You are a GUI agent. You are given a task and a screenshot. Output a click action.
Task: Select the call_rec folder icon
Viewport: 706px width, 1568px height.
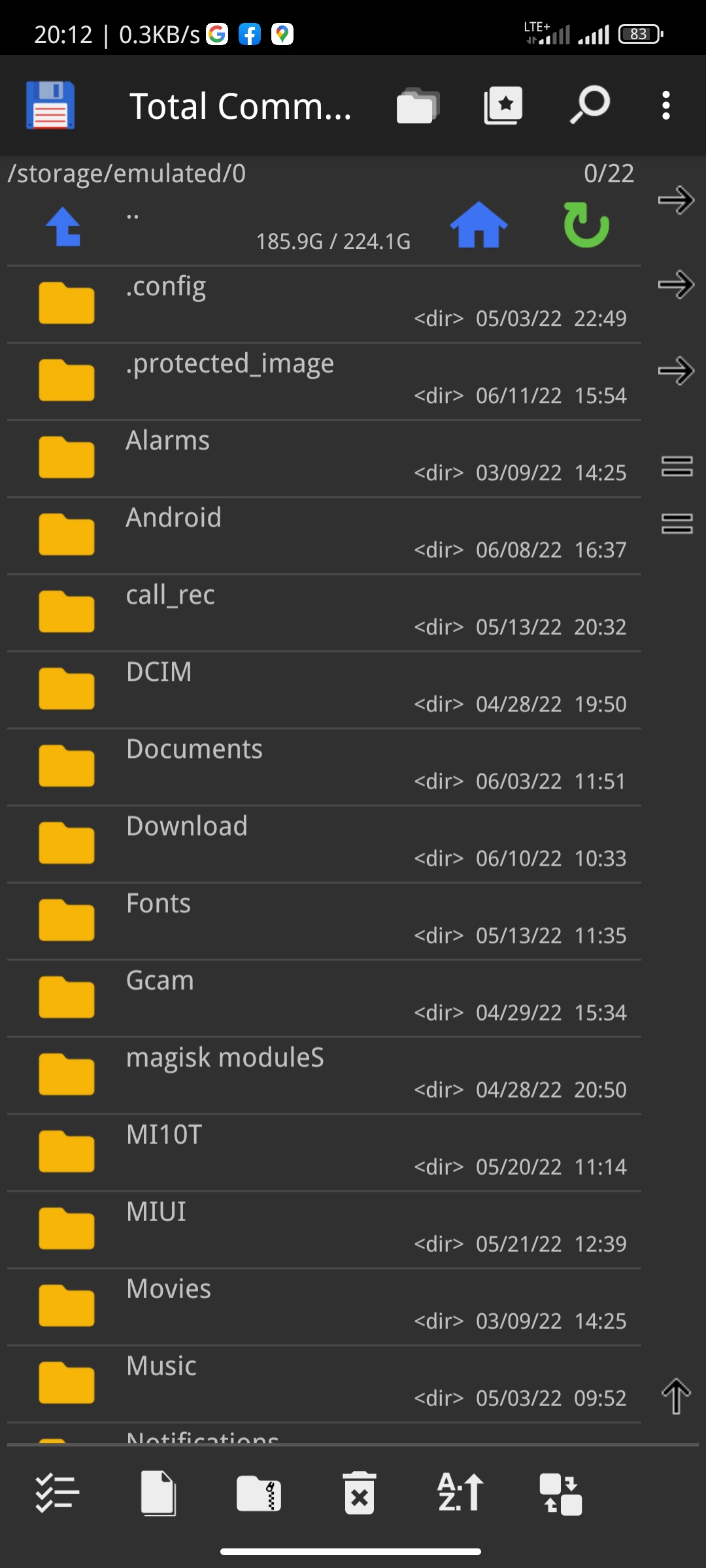tap(66, 612)
